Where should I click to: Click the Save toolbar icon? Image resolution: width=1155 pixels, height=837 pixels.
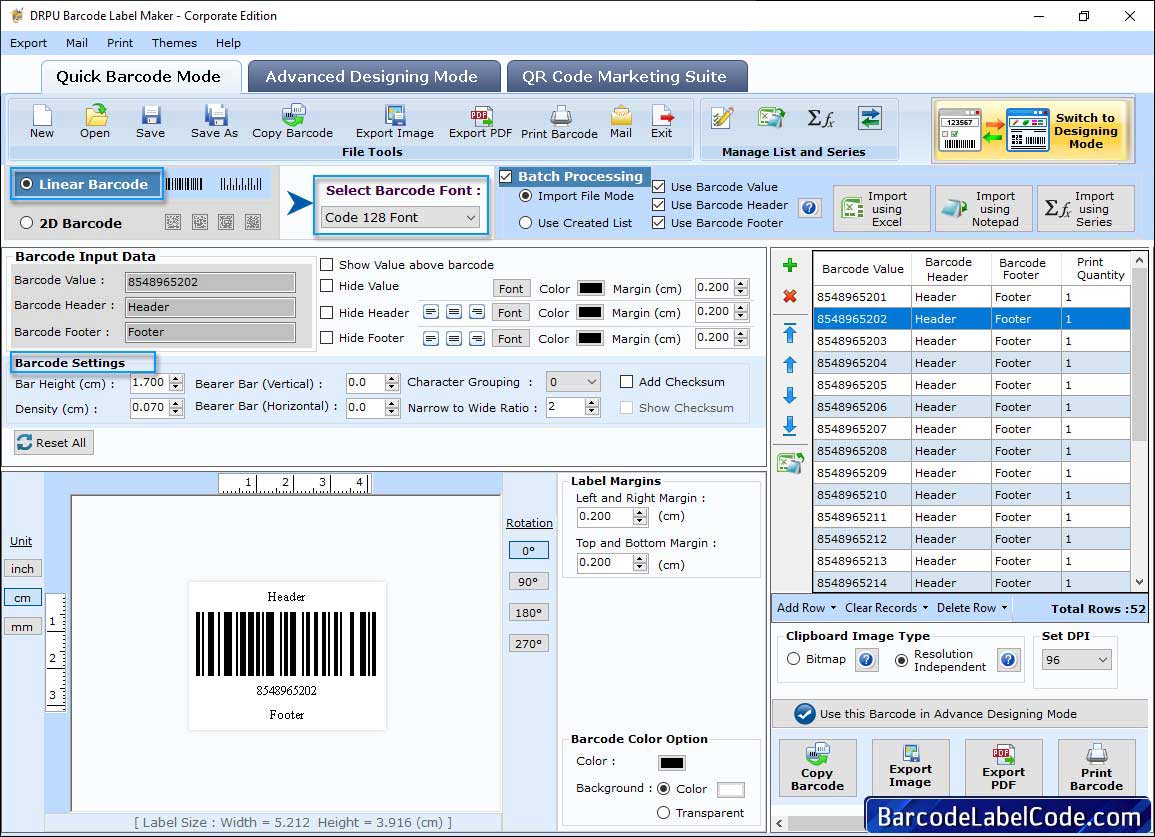pyautogui.click(x=150, y=122)
